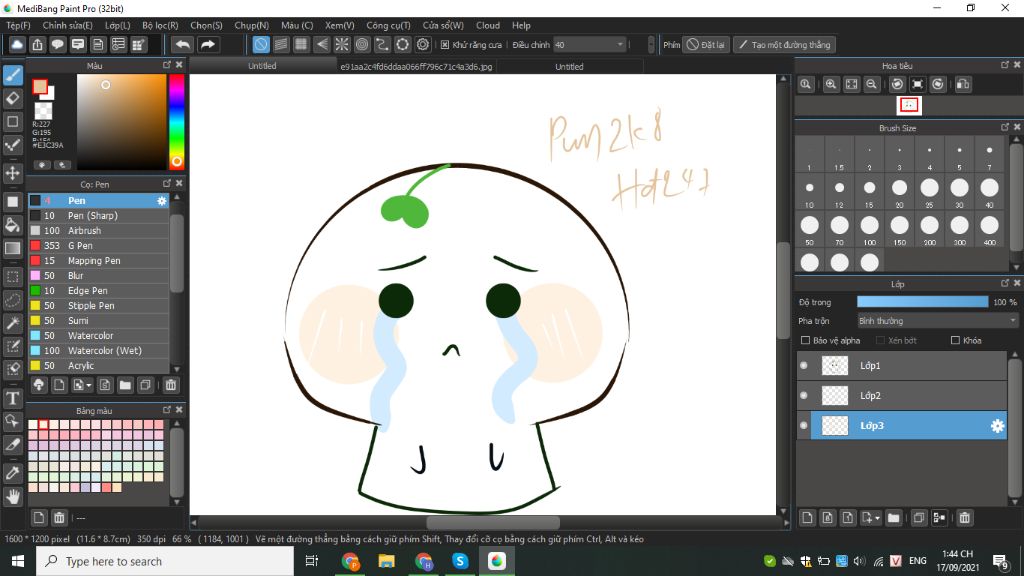Toggle visibility of the Lớp3 layer

tap(804, 426)
